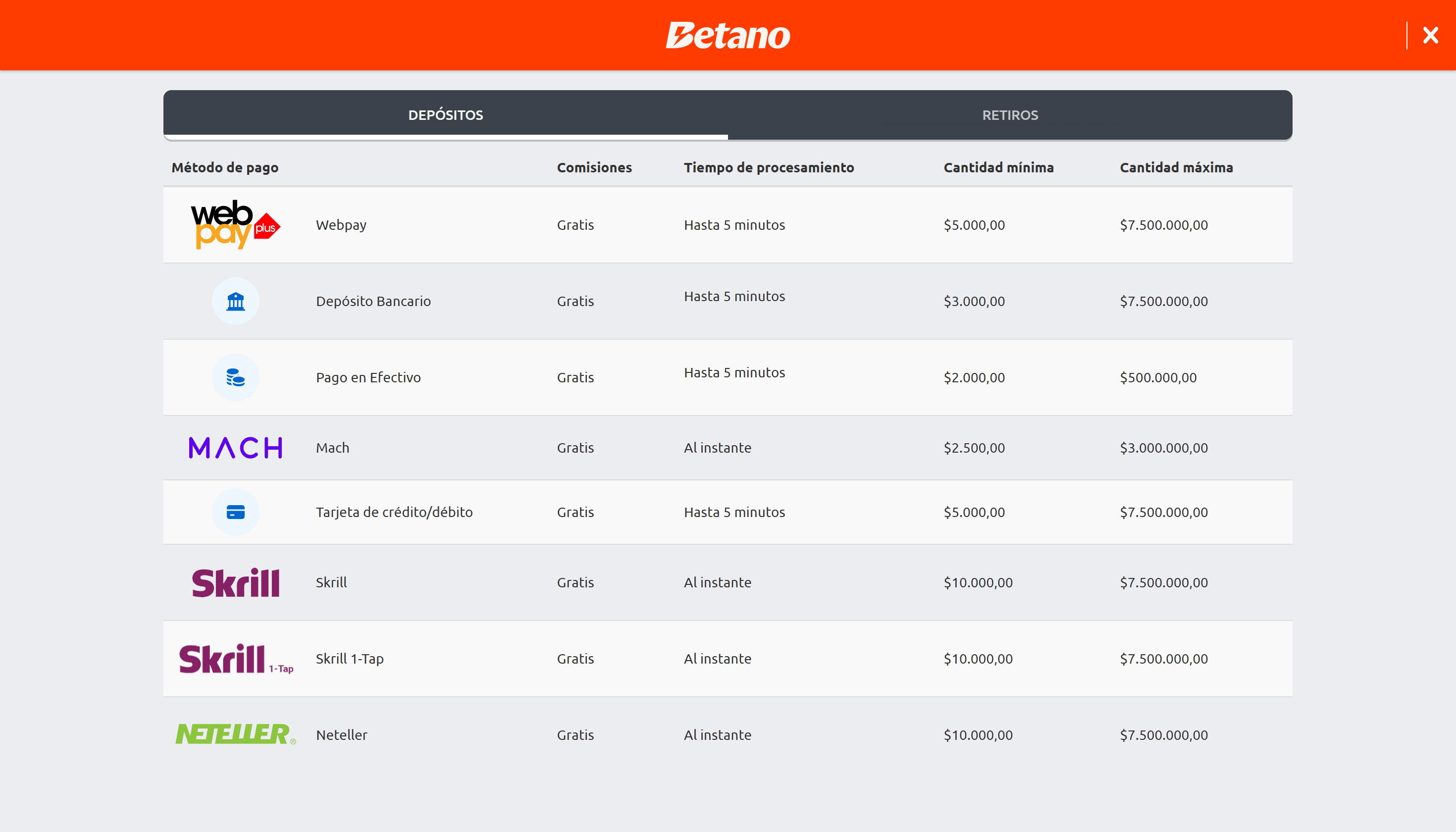Click the Skrill 1-Tap logo
Image resolution: width=1456 pixels, height=832 pixels.
pos(235,659)
